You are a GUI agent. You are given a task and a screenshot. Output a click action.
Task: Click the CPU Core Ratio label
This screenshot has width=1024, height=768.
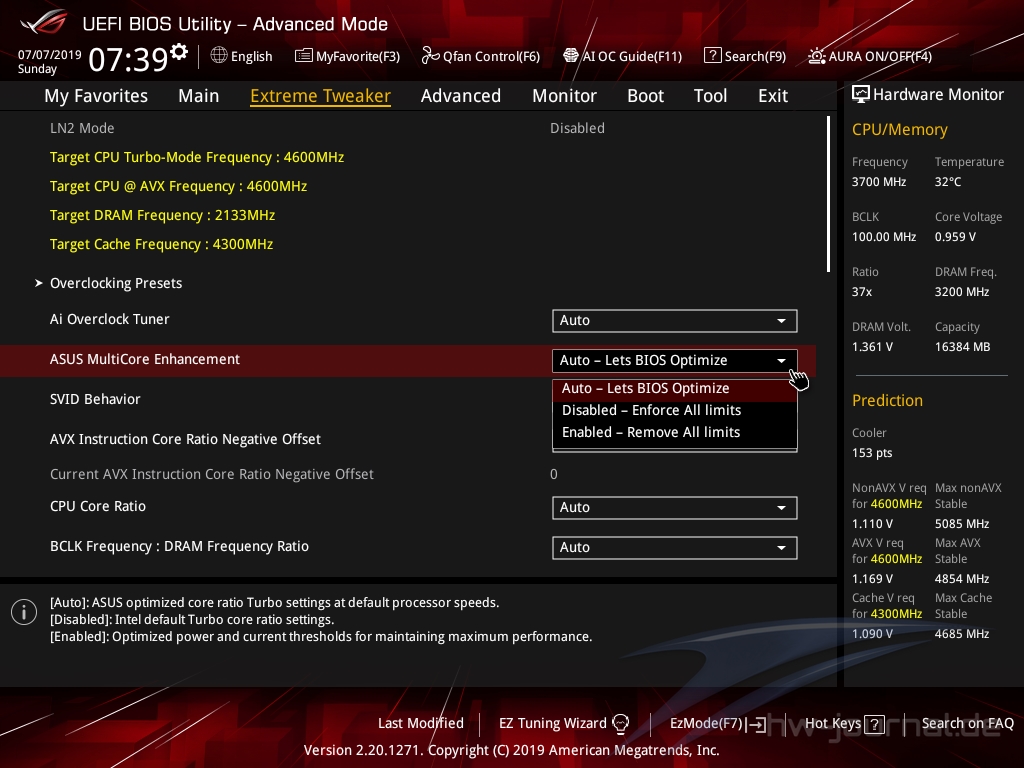98,506
